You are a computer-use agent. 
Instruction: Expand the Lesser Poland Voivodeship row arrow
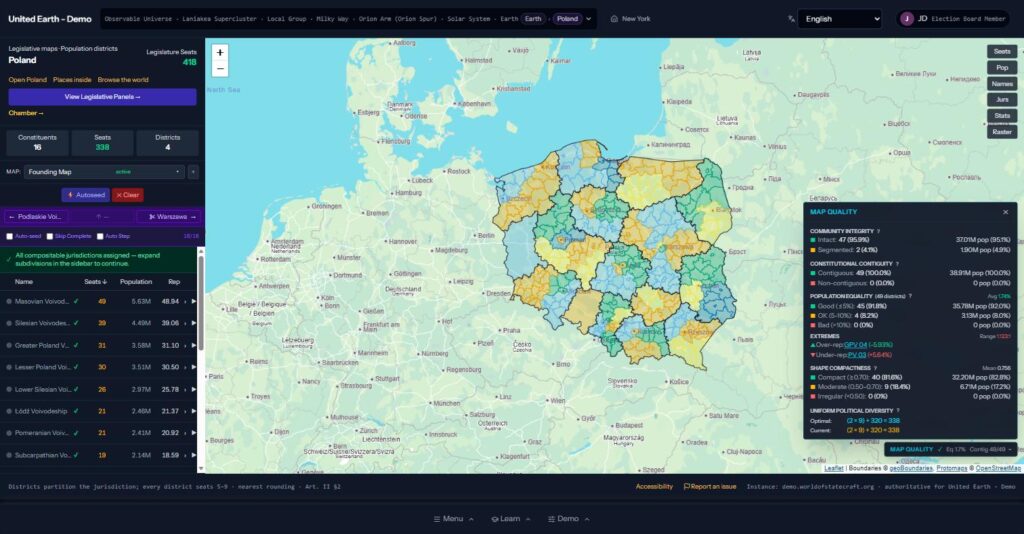pos(193,368)
